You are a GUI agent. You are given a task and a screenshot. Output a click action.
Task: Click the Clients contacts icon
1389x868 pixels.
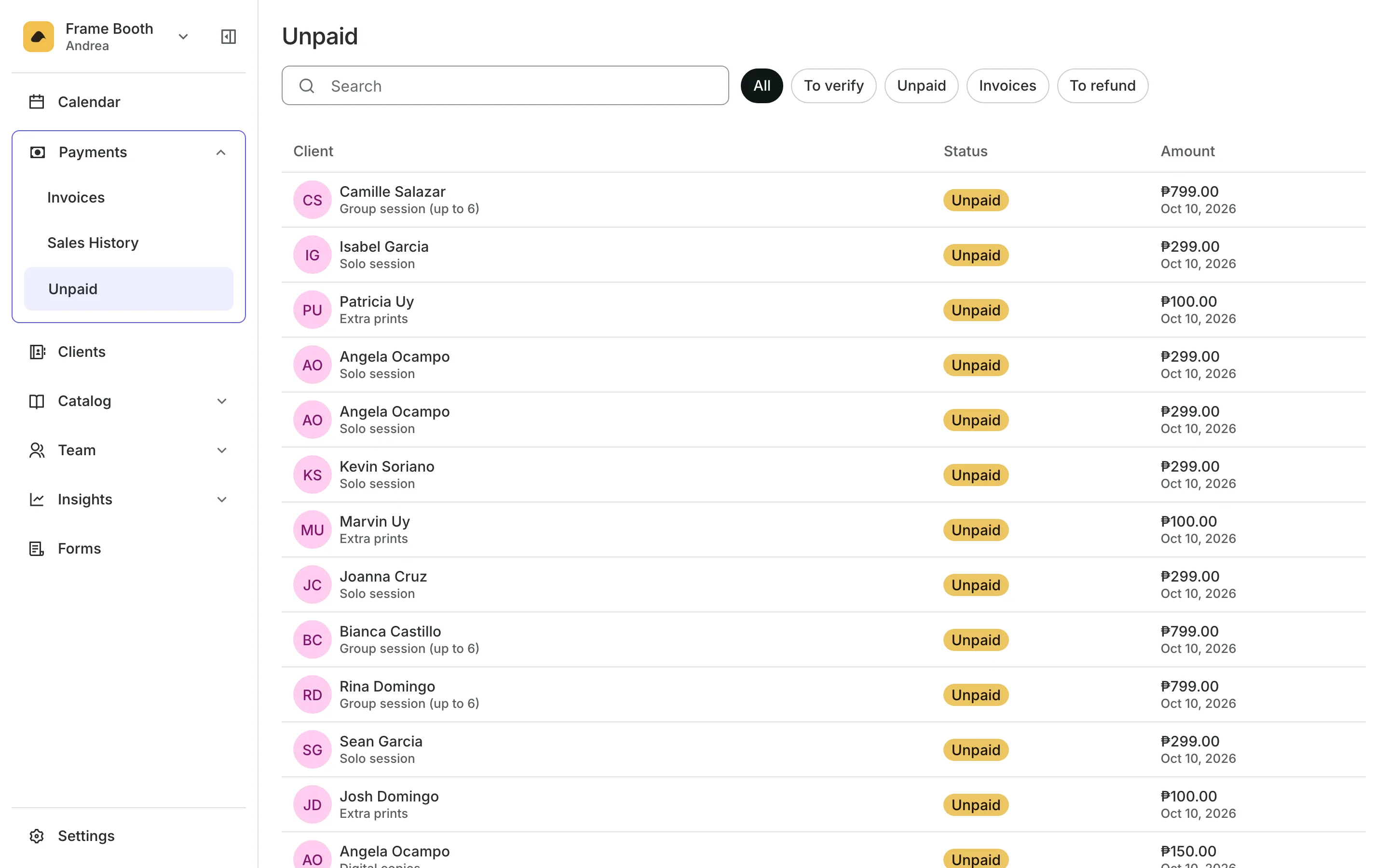[x=37, y=352]
